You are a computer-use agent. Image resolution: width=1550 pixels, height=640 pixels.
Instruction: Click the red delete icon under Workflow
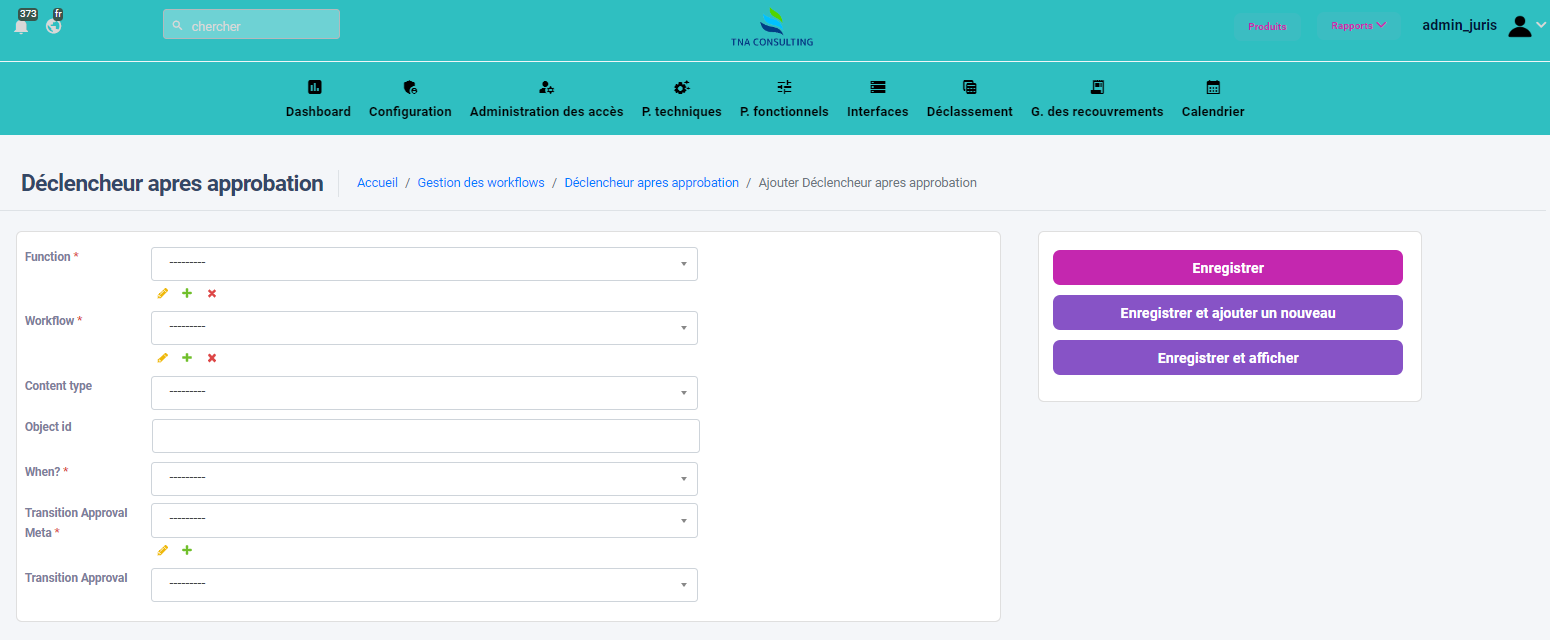click(x=212, y=358)
